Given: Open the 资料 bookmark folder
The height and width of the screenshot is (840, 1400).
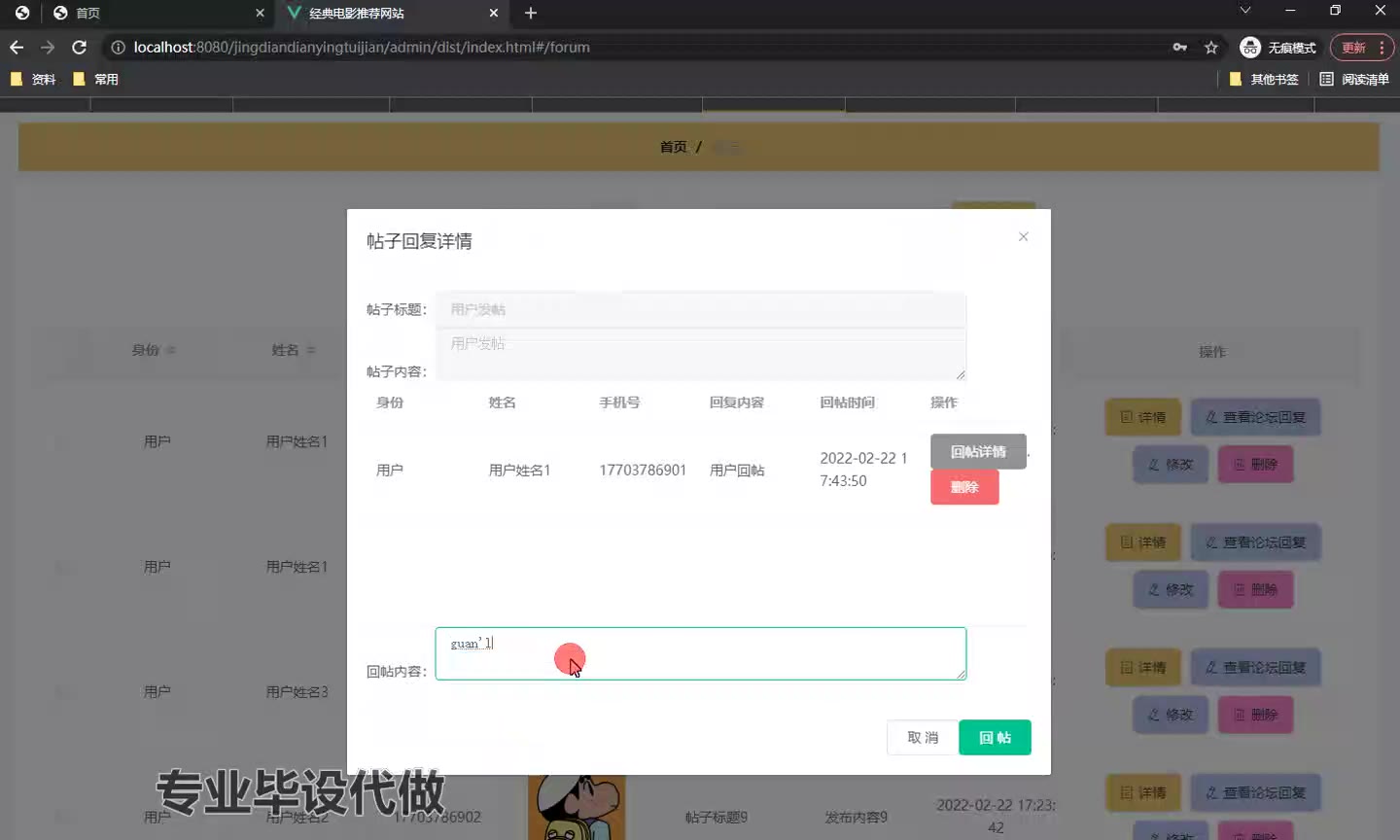Looking at the screenshot, I should click(x=33, y=79).
